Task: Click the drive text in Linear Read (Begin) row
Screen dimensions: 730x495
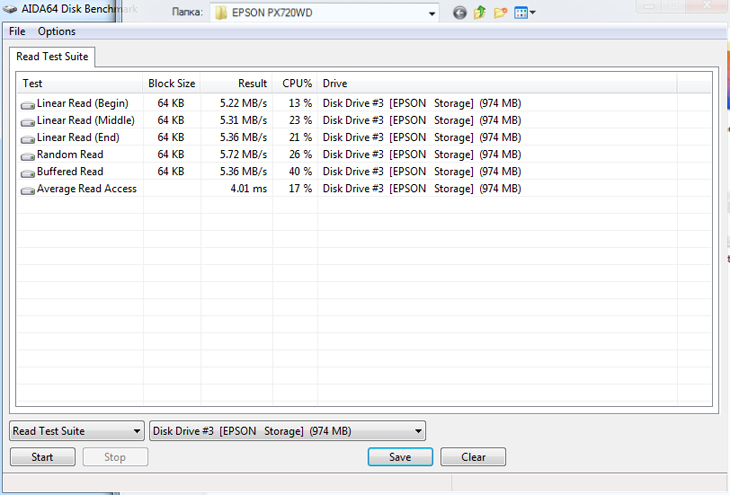Action: [x=422, y=103]
